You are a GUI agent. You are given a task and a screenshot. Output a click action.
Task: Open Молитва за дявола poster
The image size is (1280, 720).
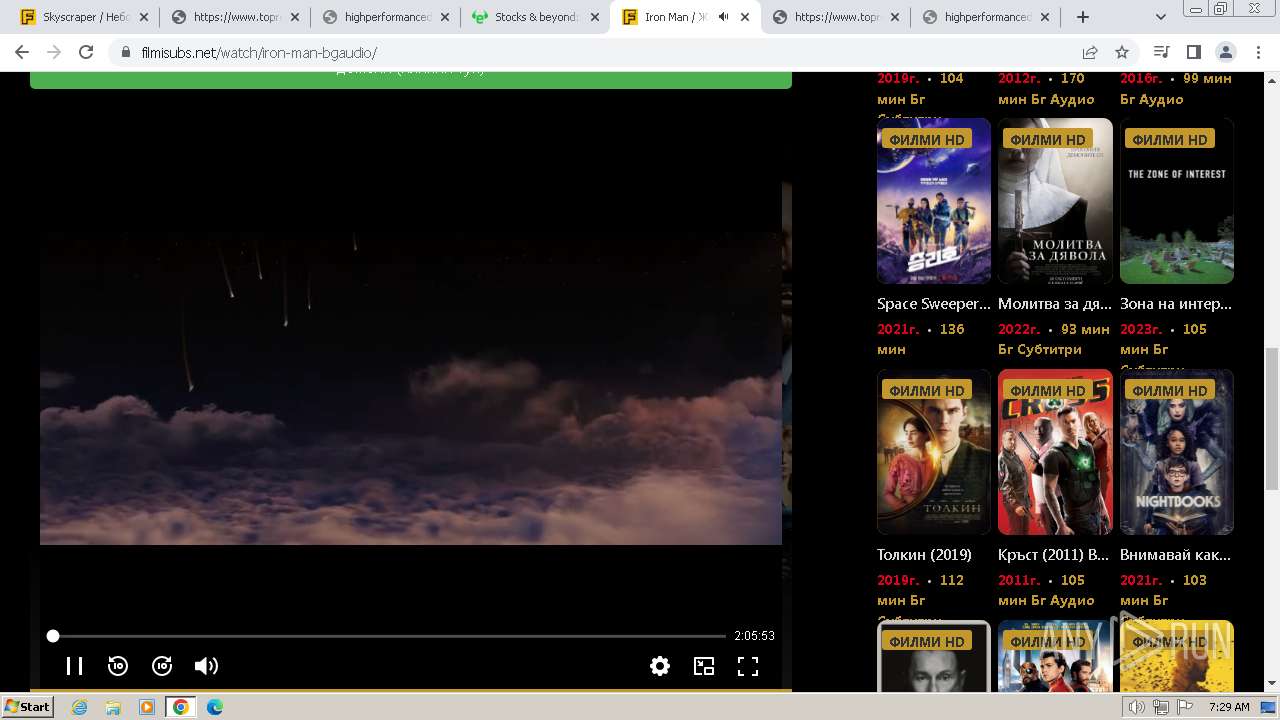(1055, 201)
